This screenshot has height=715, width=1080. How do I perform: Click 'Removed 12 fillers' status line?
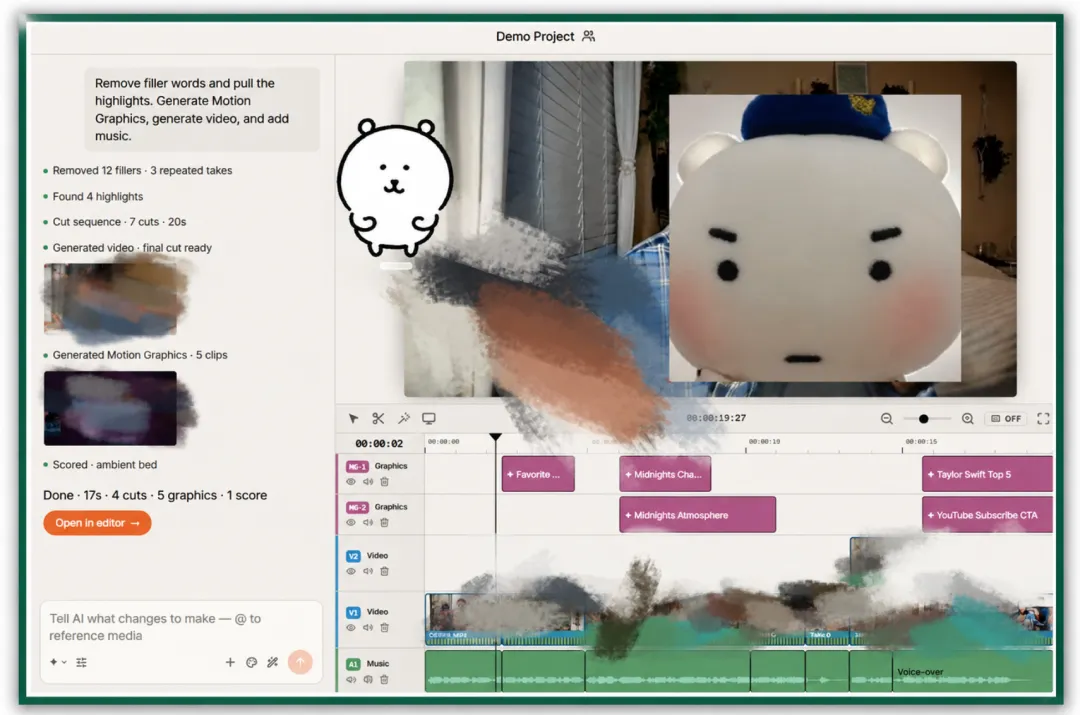[x=142, y=170]
